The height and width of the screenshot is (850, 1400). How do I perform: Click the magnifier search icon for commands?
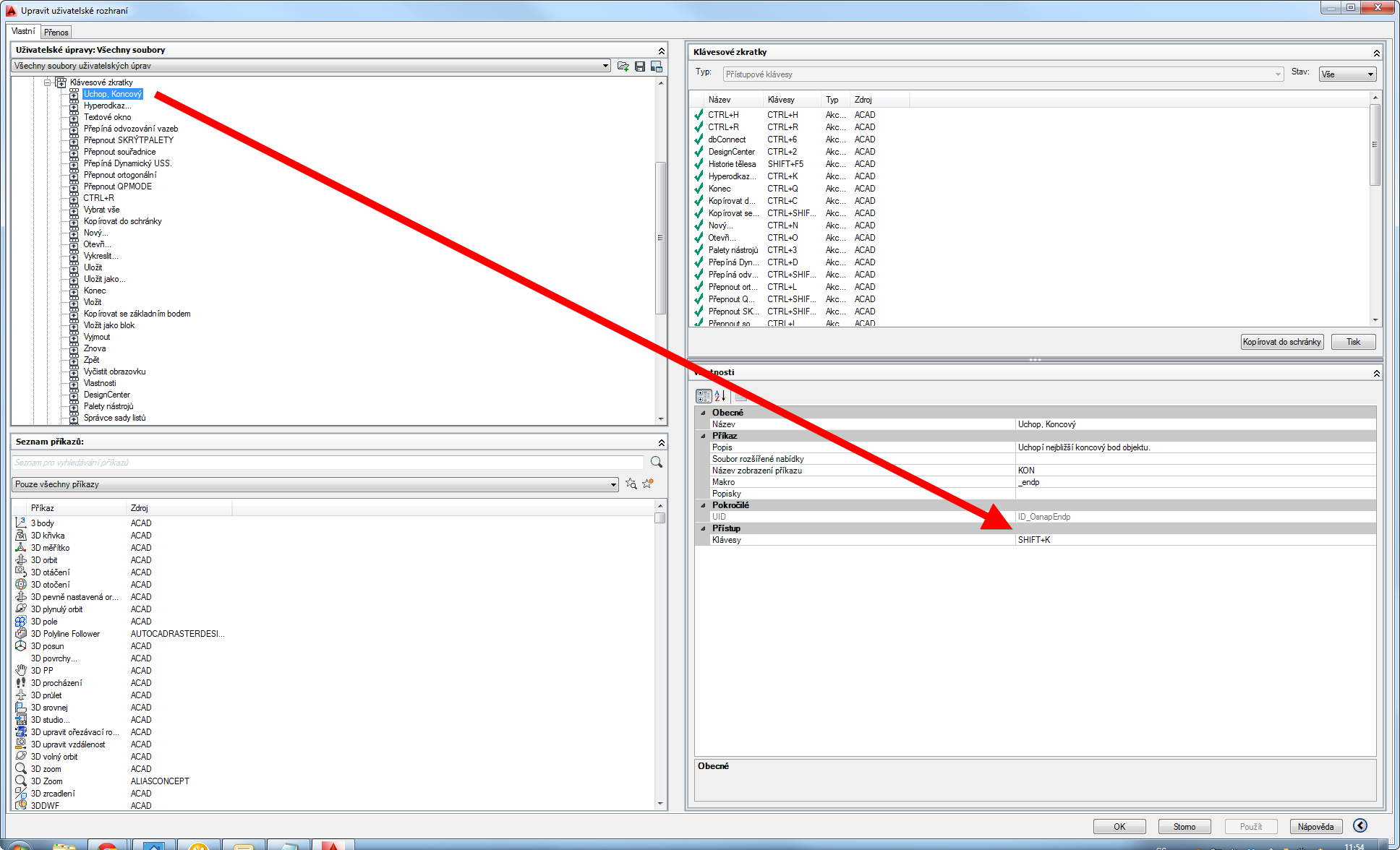(x=657, y=462)
